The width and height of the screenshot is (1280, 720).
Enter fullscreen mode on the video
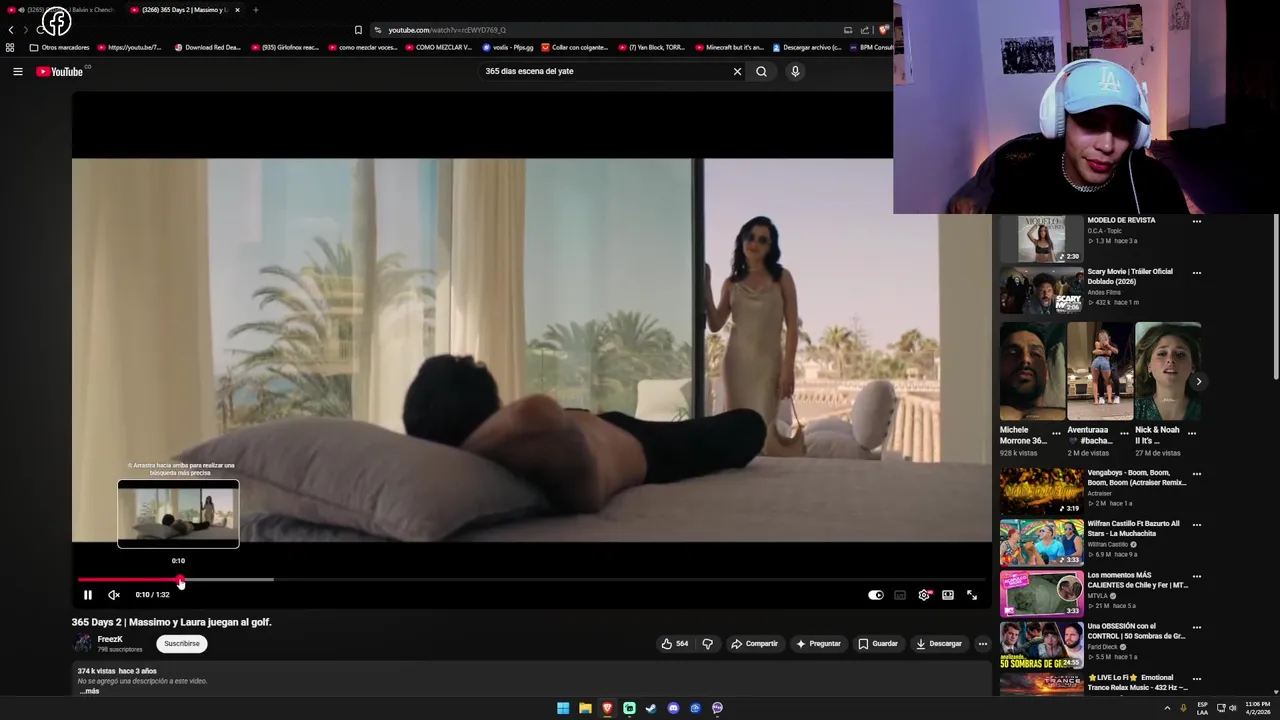(x=972, y=595)
